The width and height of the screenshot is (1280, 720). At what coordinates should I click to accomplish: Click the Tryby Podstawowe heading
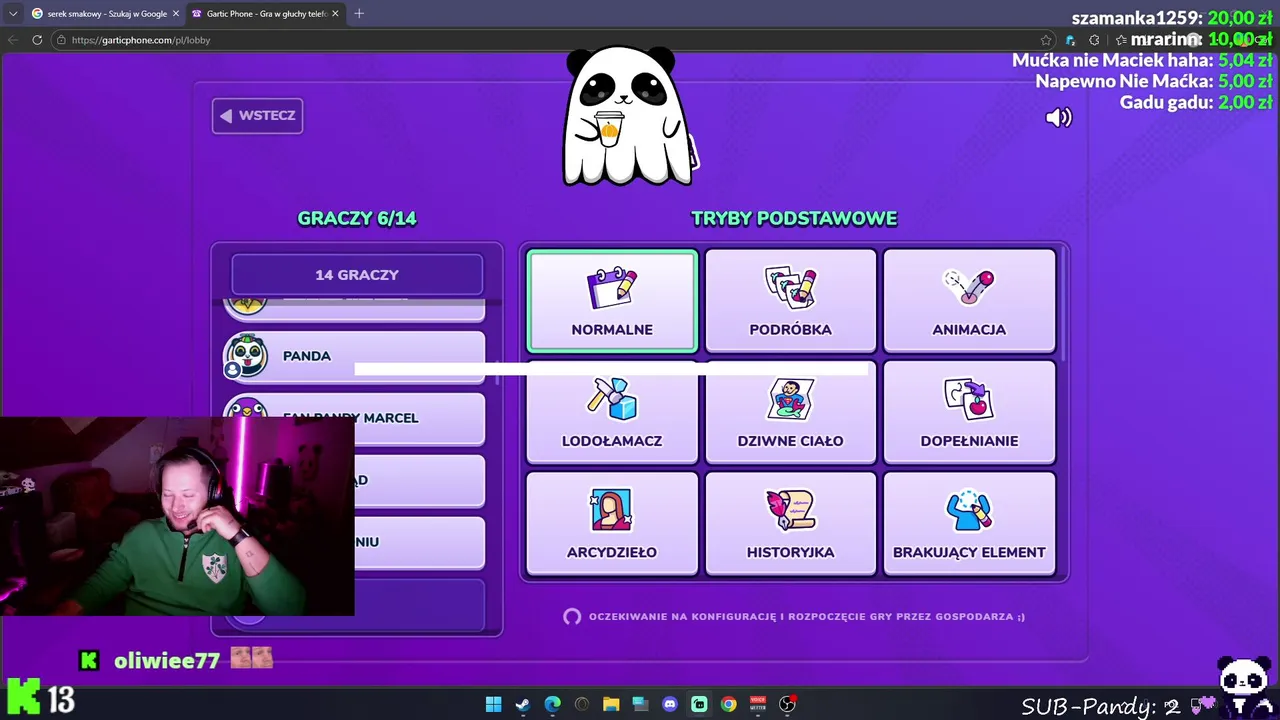tap(794, 218)
